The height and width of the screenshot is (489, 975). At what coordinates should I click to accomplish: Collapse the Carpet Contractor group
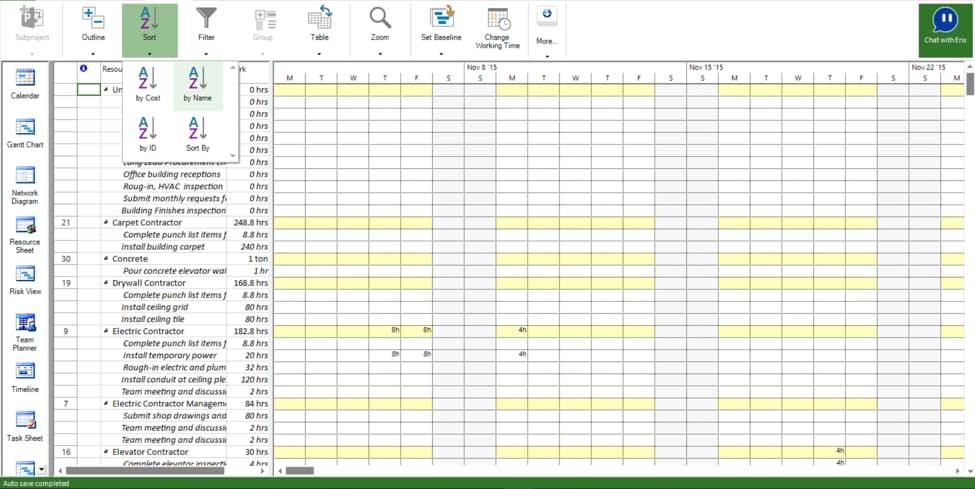pos(106,223)
